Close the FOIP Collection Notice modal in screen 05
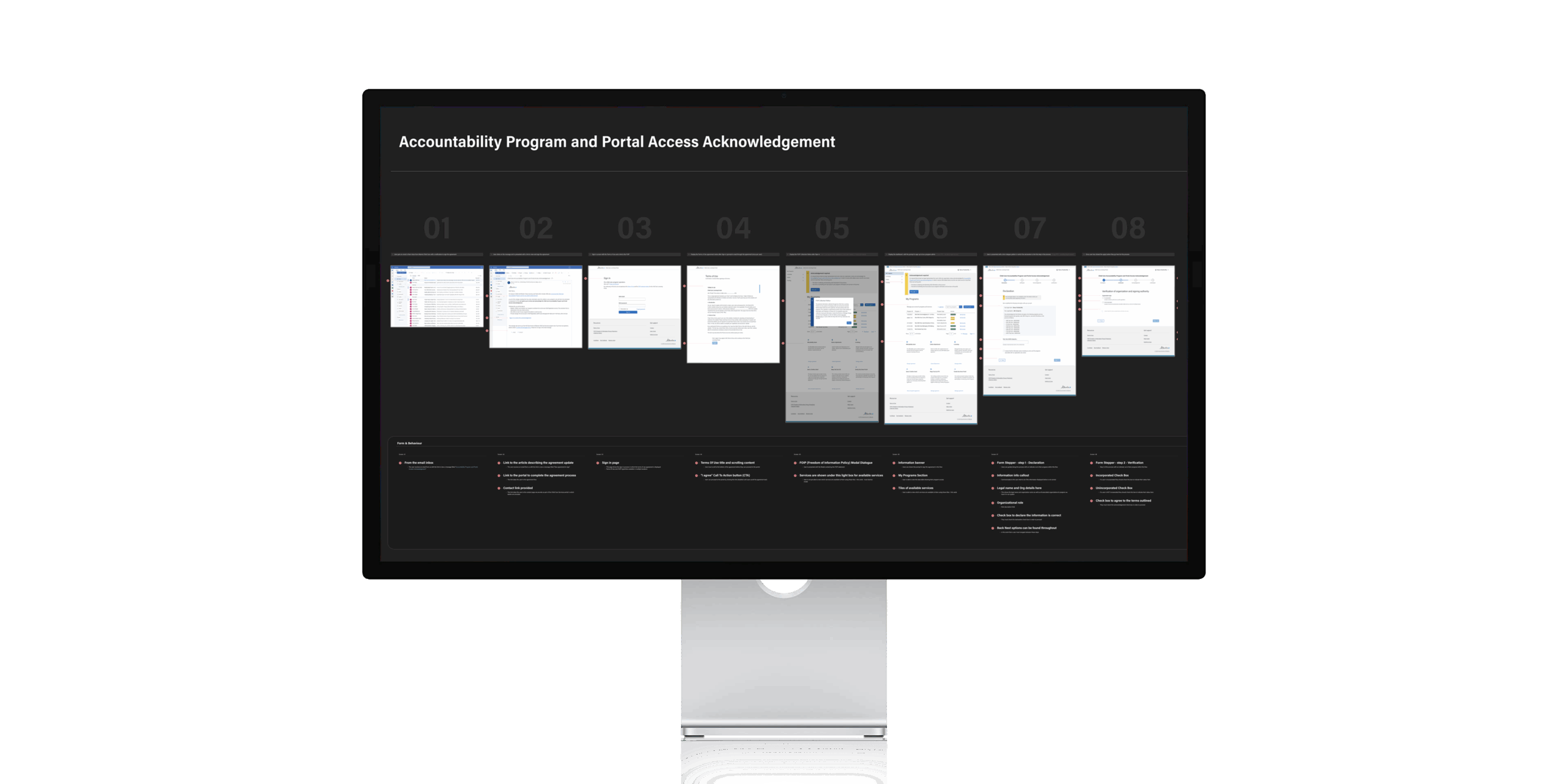Viewport: 1568px width, 784px height. (849, 323)
